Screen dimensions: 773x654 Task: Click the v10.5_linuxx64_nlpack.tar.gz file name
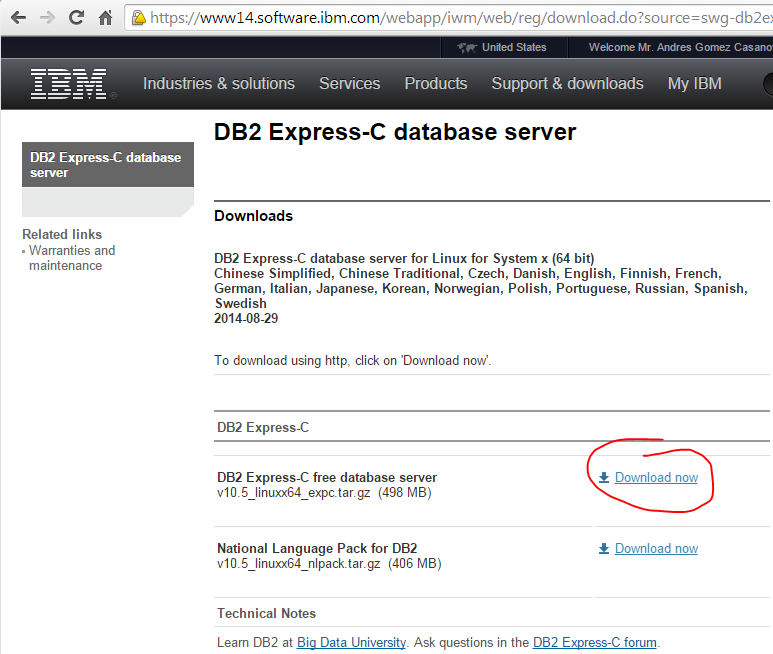pyautogui.click(x=299, y=564)
